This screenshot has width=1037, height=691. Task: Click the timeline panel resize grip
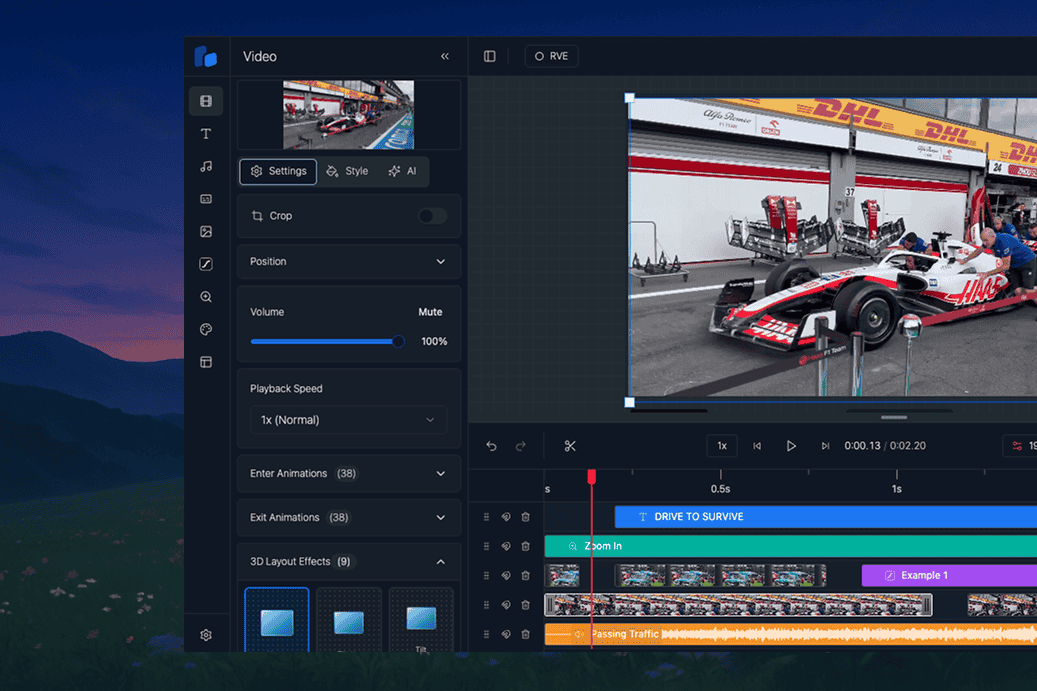click(x=893, y=417)
